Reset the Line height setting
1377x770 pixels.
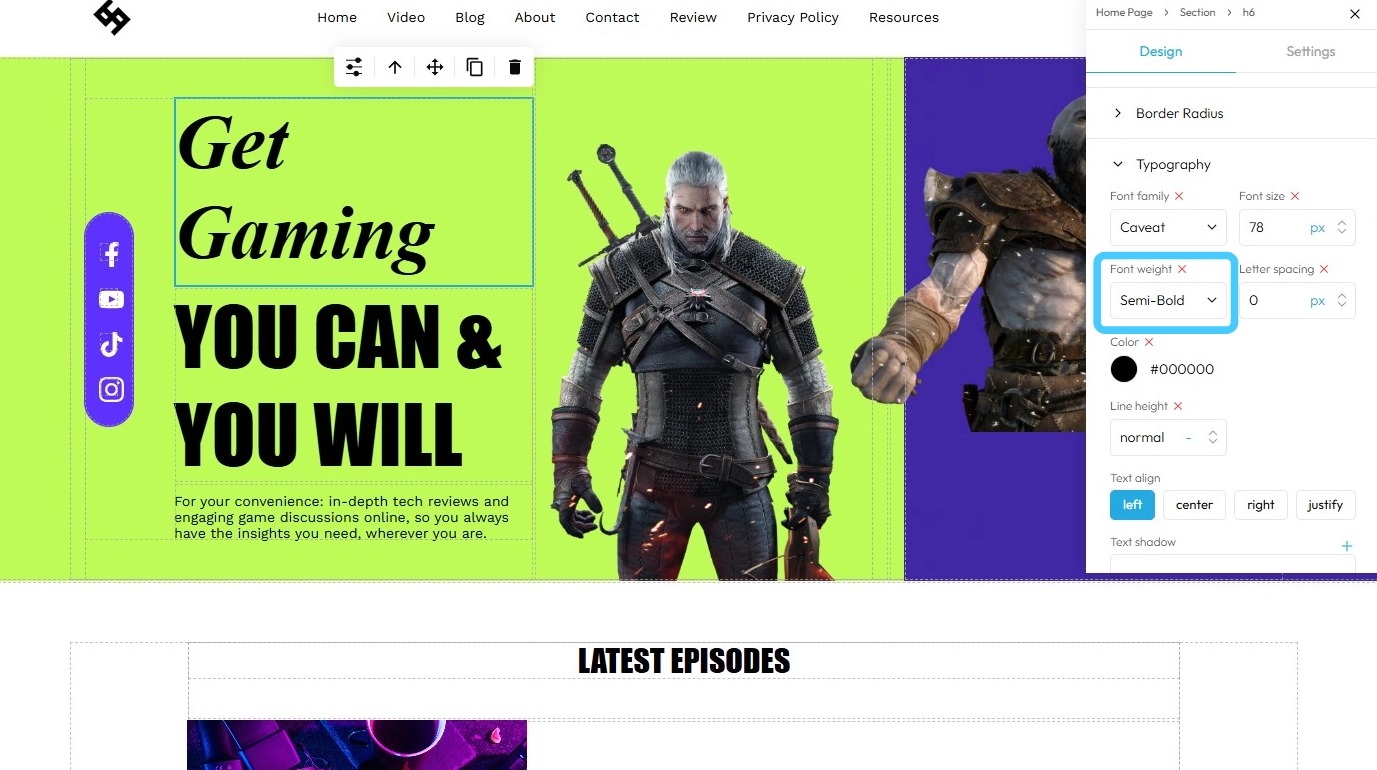point(1178,406)
